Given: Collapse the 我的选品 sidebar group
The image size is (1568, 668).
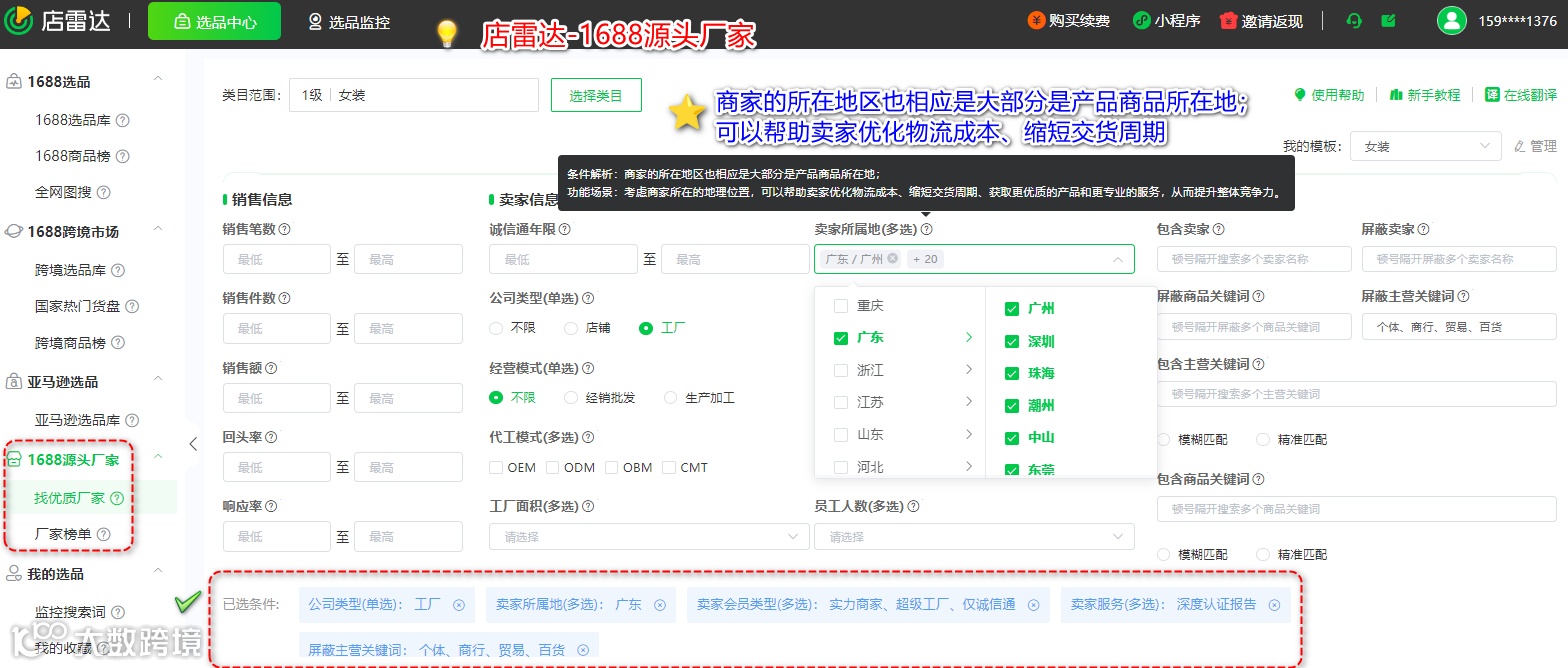Looking at the screenshot, I should pos(158,571).
